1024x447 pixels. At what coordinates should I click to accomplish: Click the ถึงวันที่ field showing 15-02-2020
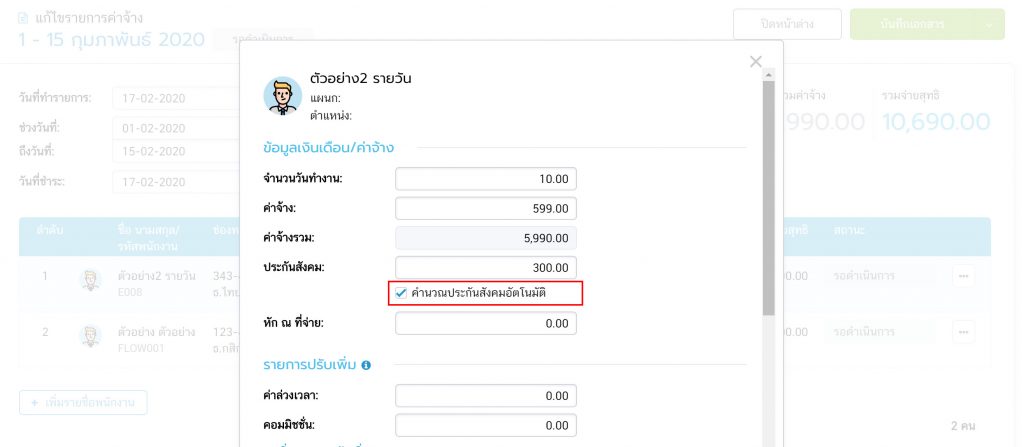(176, 152)
